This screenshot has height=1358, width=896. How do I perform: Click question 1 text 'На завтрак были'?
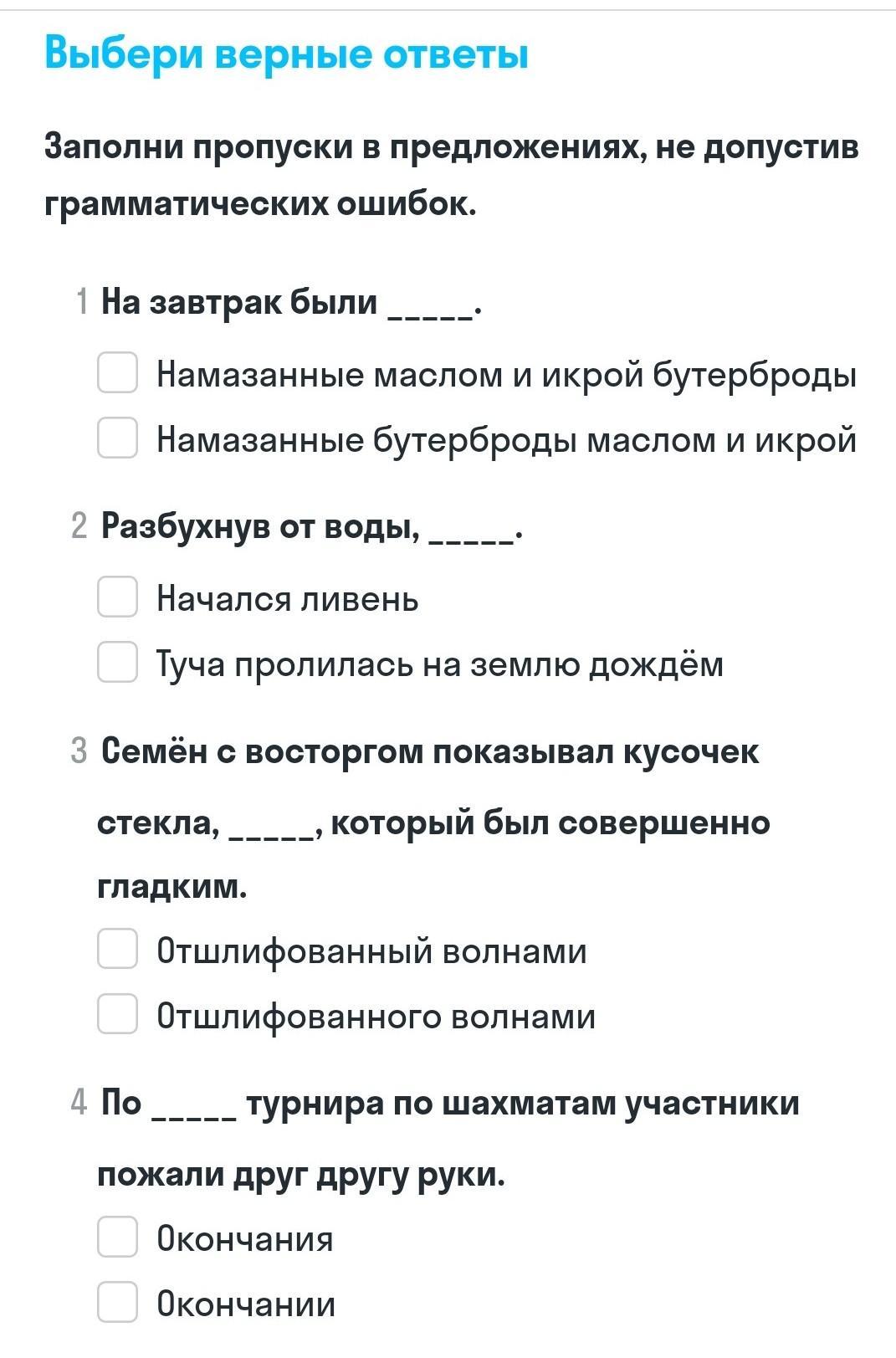click(239, 301)
